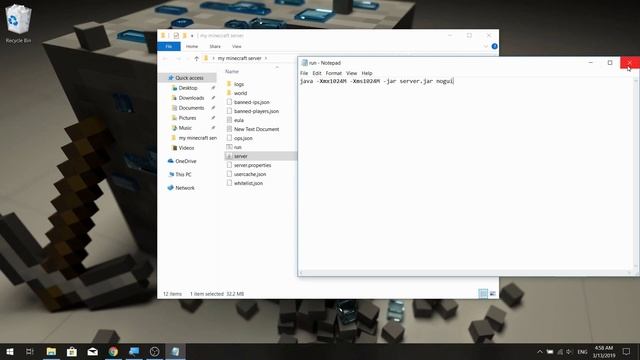
Task: Click 'my minecraft server' breadcrumb in address bar
Action: [239, 58]
